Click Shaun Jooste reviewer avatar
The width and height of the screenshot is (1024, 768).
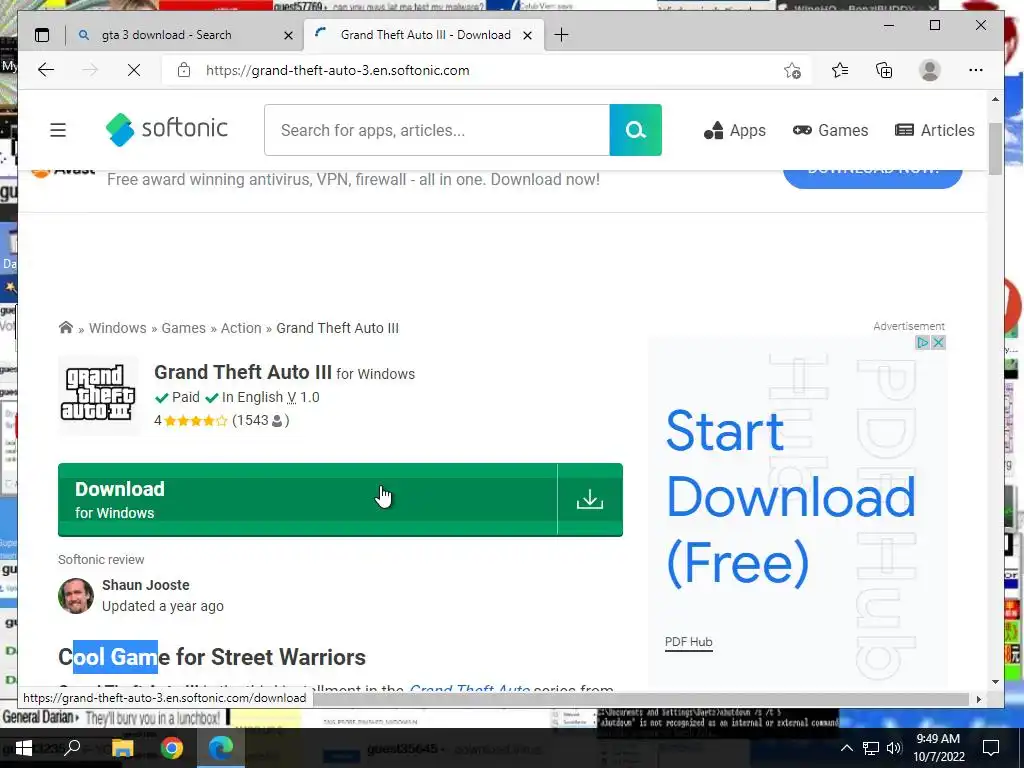click(x=76, y=596)
